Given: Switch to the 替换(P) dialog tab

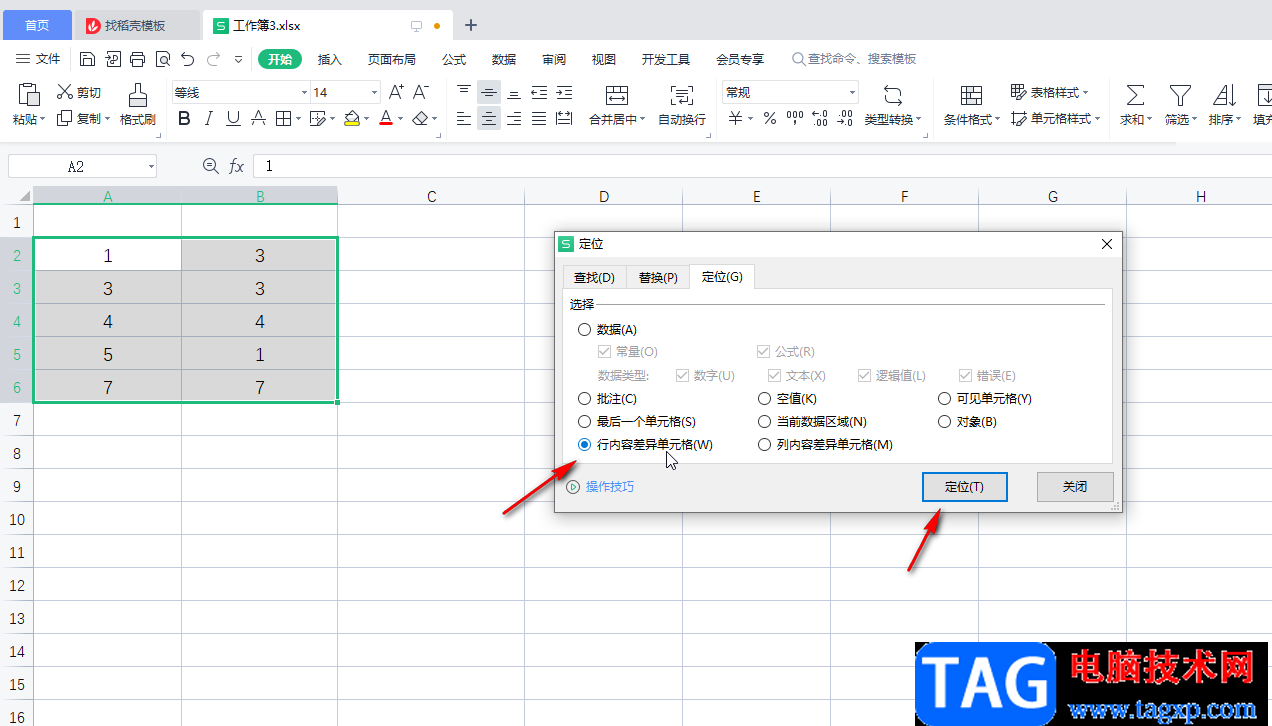Looking at the screenshot, I should coord(658,277).
